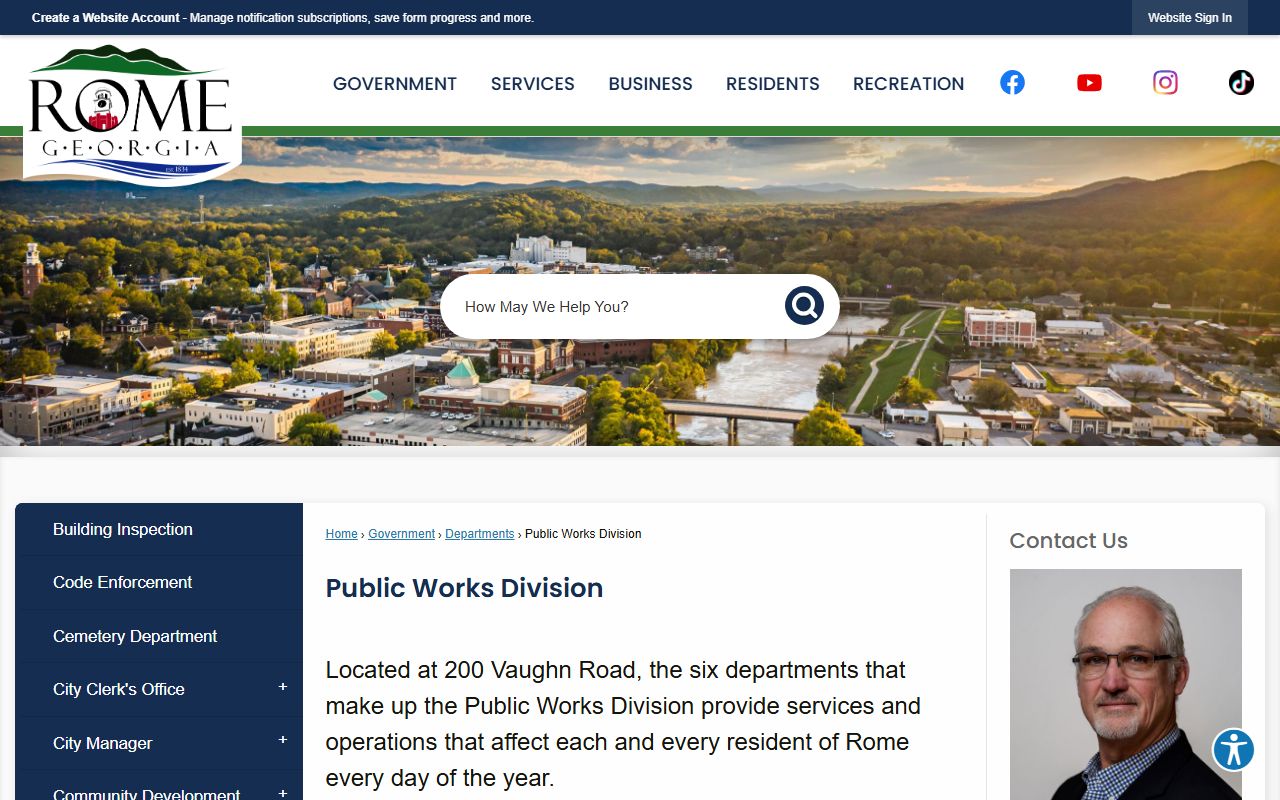The image size is (1280, 800).
Task: Open the Rome Facebook page icon
Action: (x=1012, y=83)
